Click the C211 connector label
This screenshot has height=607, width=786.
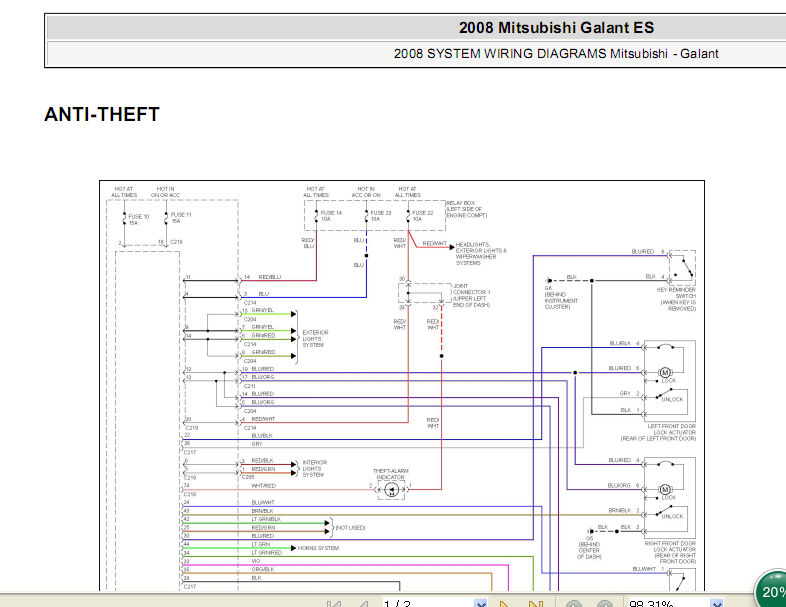tap(250, 386)
